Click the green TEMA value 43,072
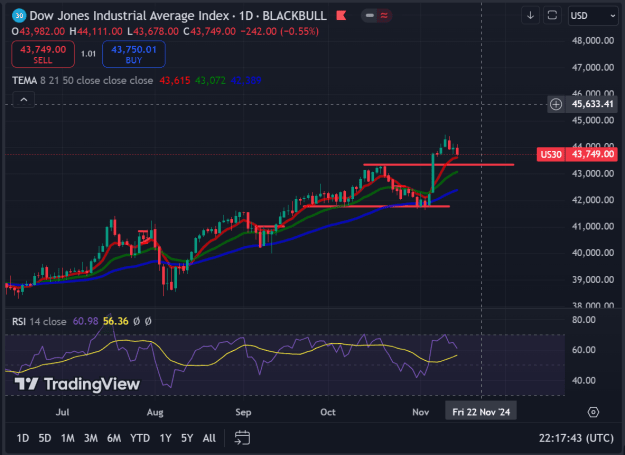This screenshot has height=455, width=625. point(210,80)
